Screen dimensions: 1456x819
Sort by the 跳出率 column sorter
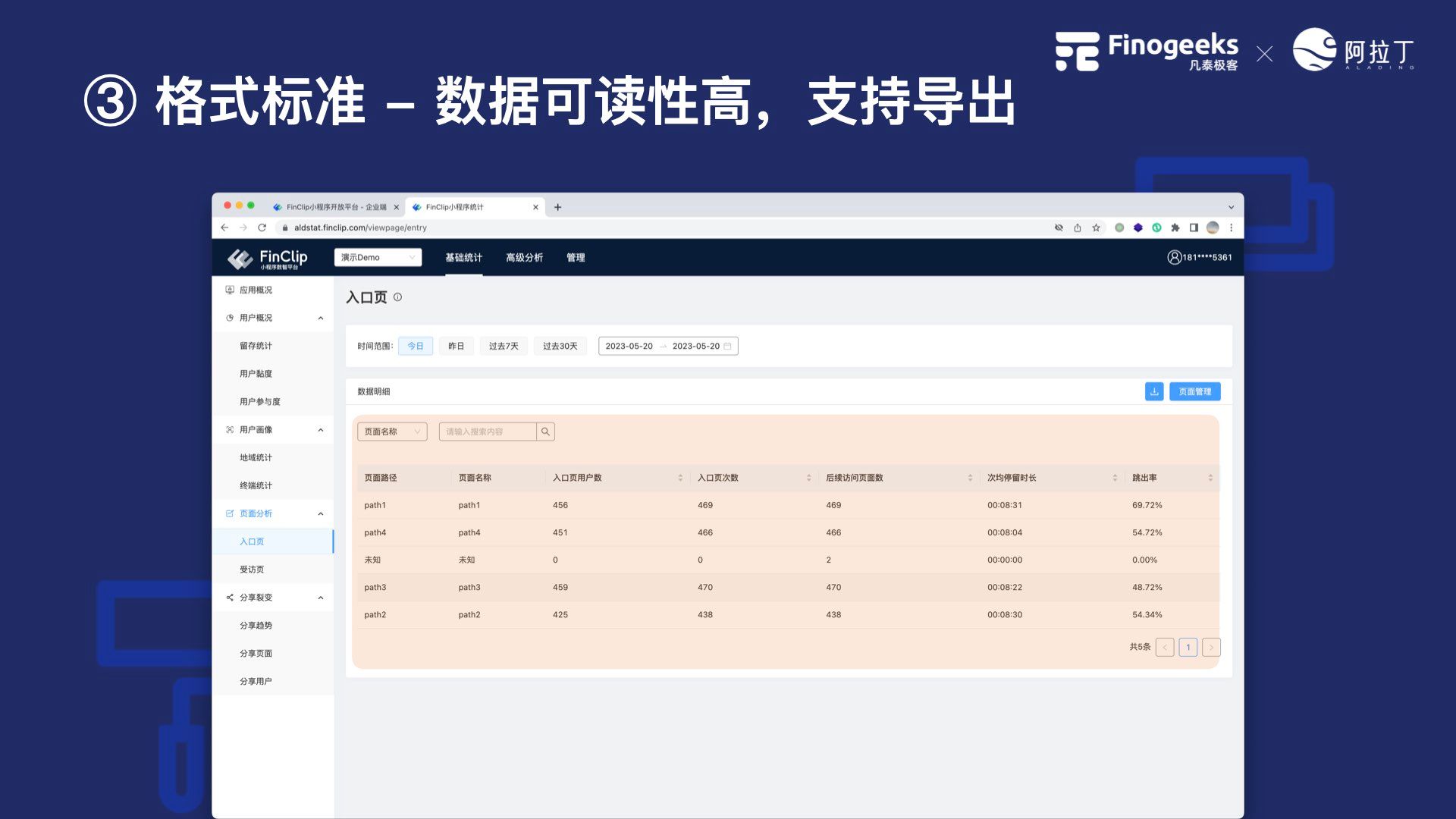(1210, 478)
